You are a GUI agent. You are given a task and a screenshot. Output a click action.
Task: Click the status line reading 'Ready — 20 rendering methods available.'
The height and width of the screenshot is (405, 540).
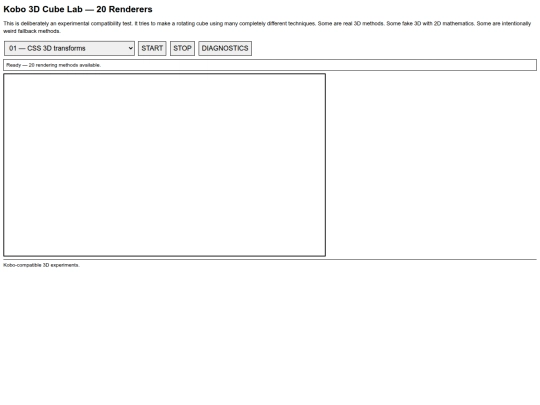coord(270,65)
